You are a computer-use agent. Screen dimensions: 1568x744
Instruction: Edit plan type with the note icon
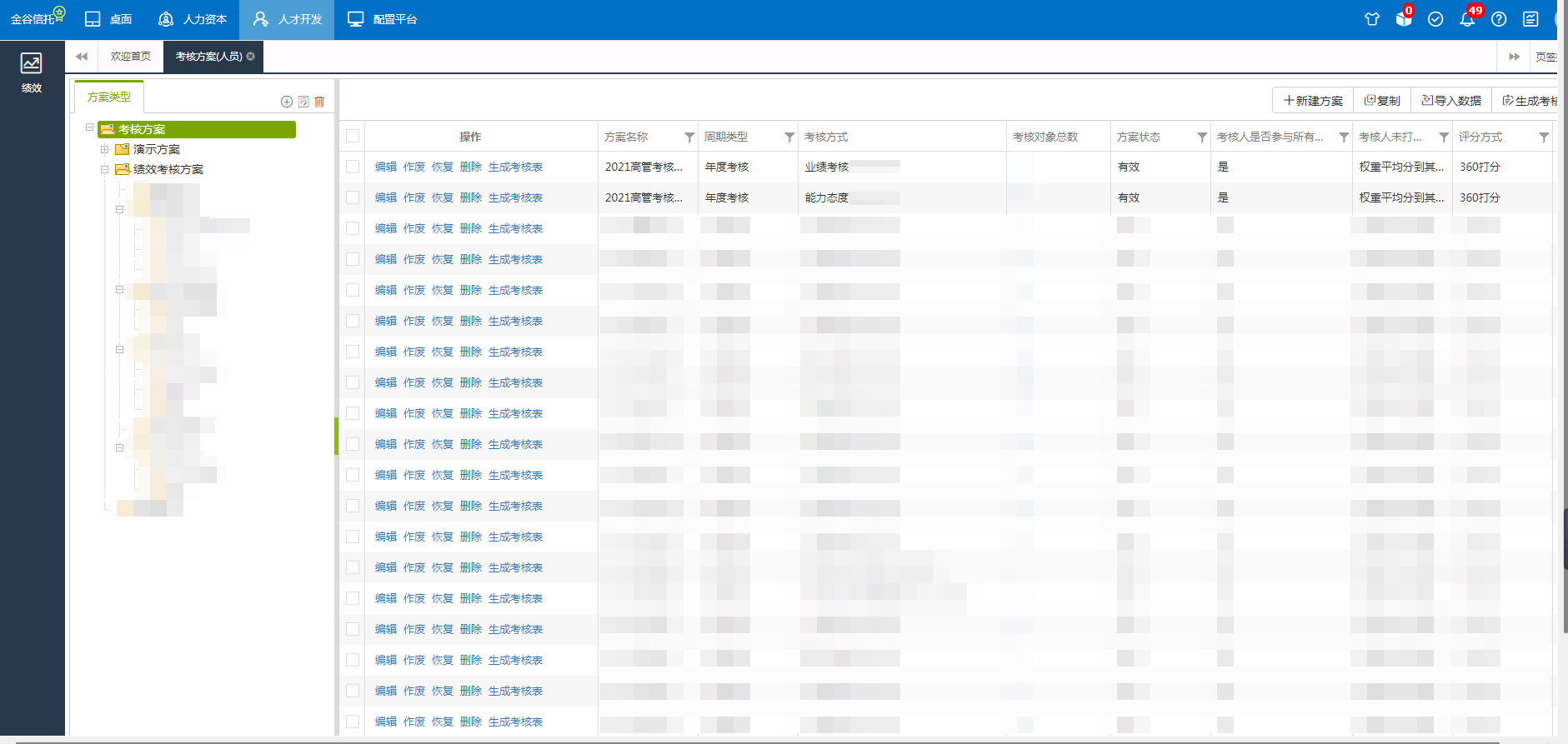click(303, 102)
